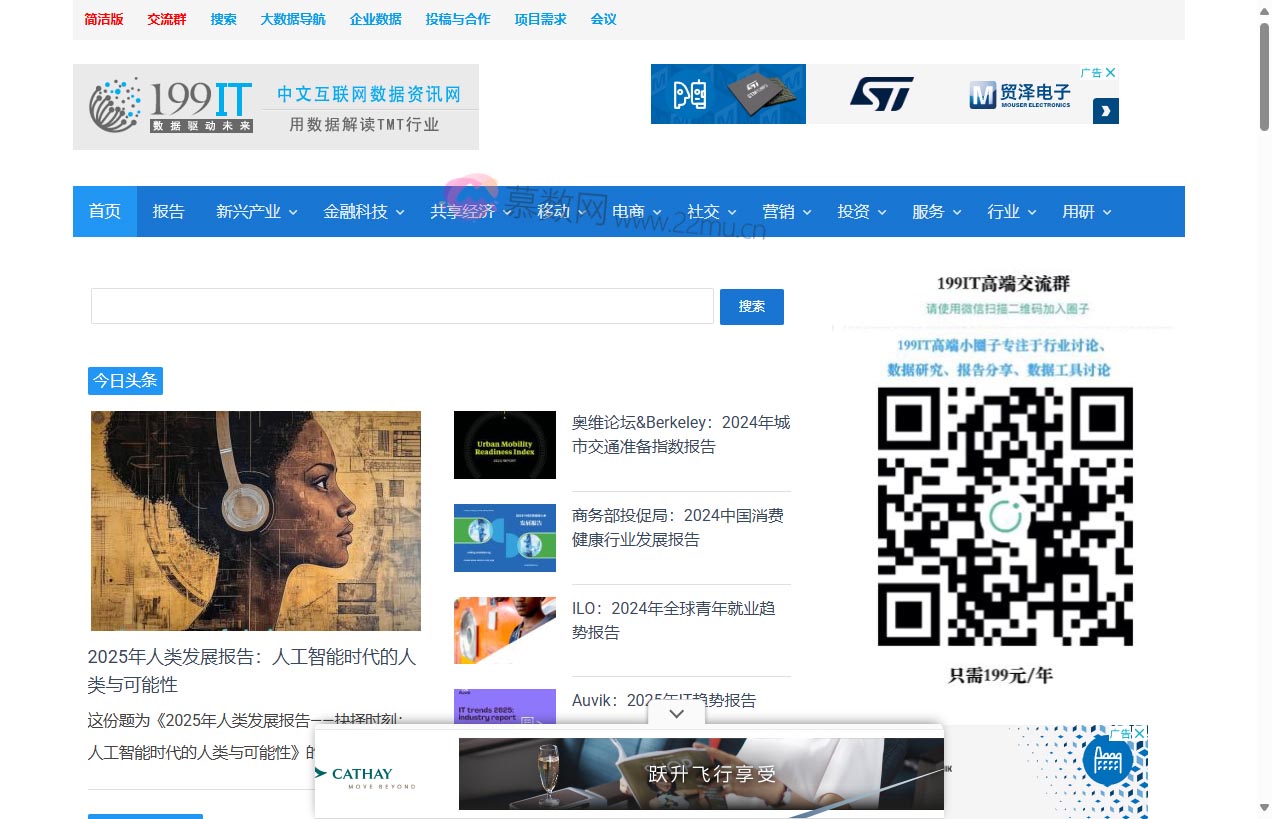Click the page vertical scrollbar thumb
Screen dimensions: 1272x819
[1264, 75]
